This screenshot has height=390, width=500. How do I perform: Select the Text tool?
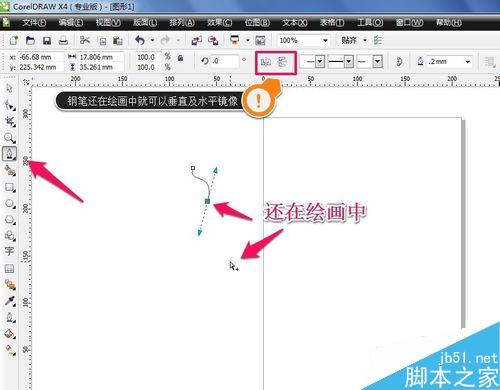coord(9,251)
